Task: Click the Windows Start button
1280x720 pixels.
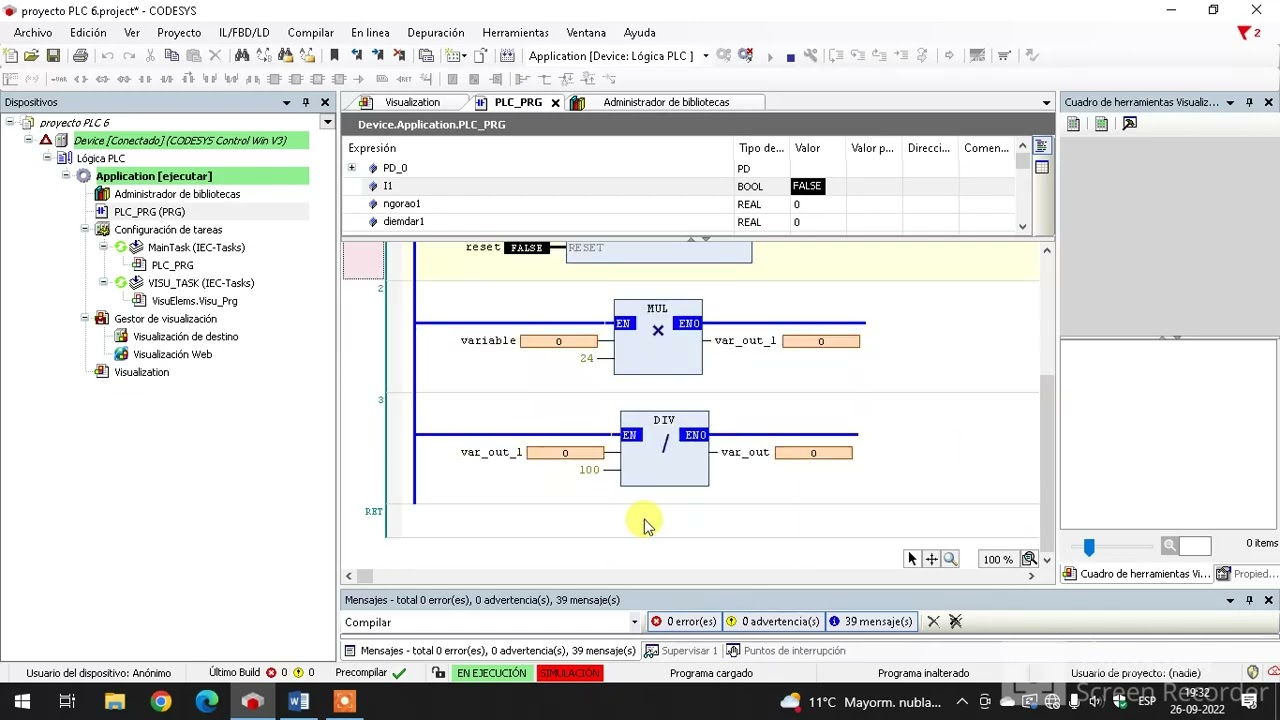Action: click(x=22, y=701)
